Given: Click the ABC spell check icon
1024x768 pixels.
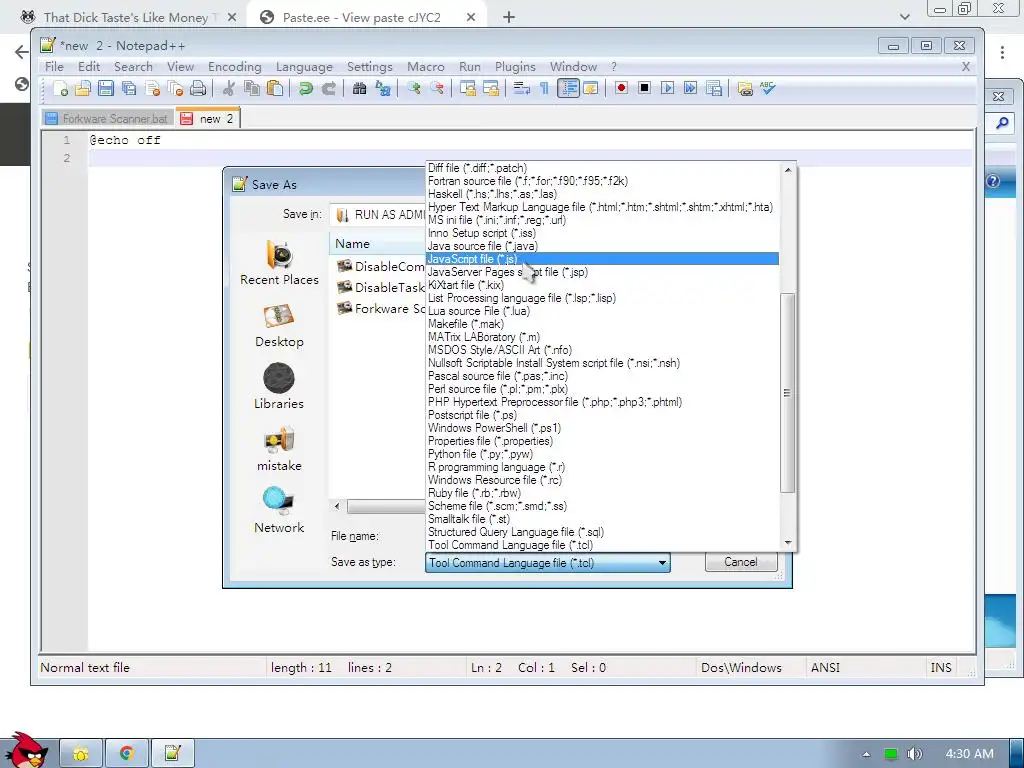Looking at the screenshot, I should click(767, 88).
